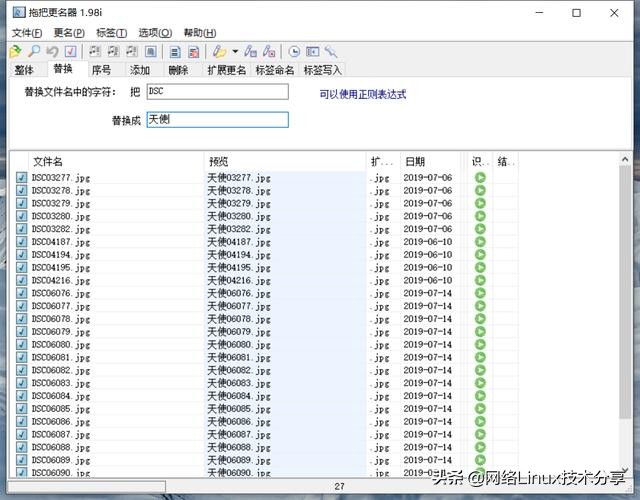
Task: Uncheck the DSC06084.jpg checkbox
Action: [22, 396]
